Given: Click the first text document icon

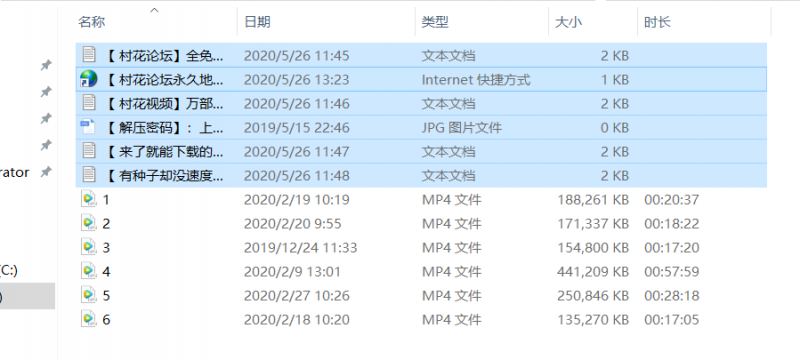Looking at the screenshot, I should (x=89, y=55).
